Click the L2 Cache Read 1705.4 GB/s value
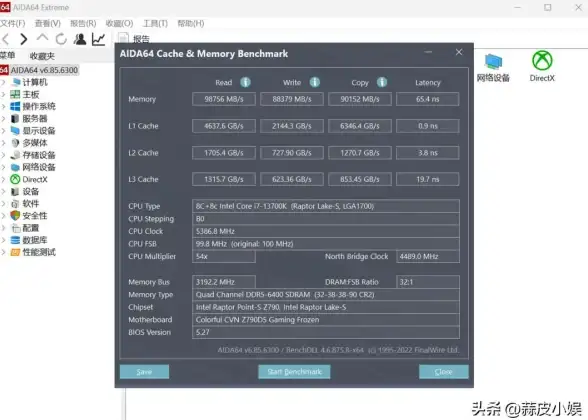 tap(224, 153)
